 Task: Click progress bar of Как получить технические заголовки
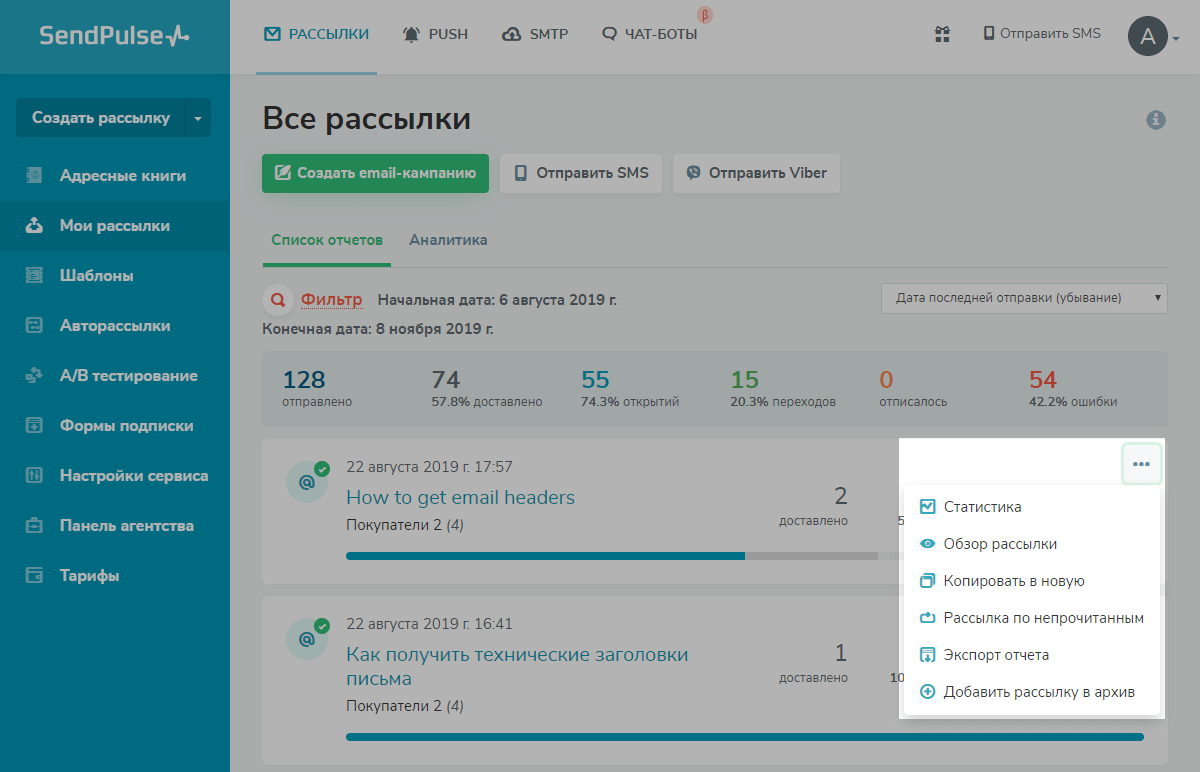(745, 737)
